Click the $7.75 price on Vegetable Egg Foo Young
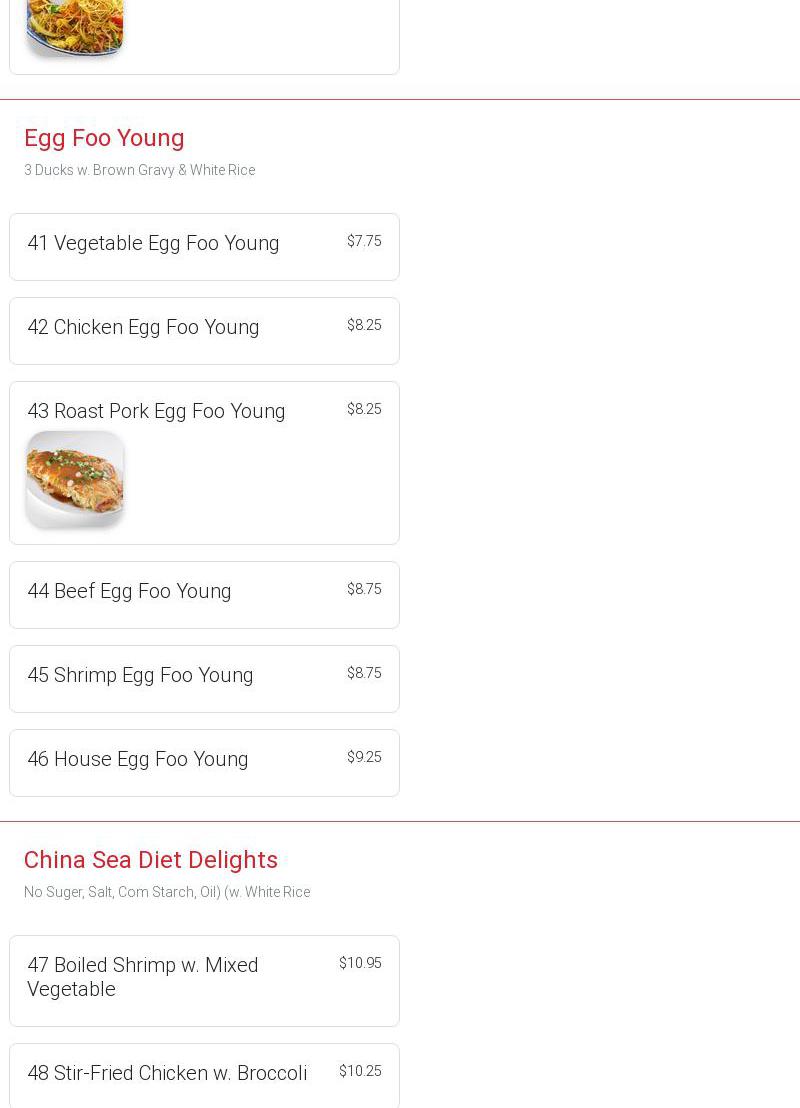 click(x=364, y=241)
